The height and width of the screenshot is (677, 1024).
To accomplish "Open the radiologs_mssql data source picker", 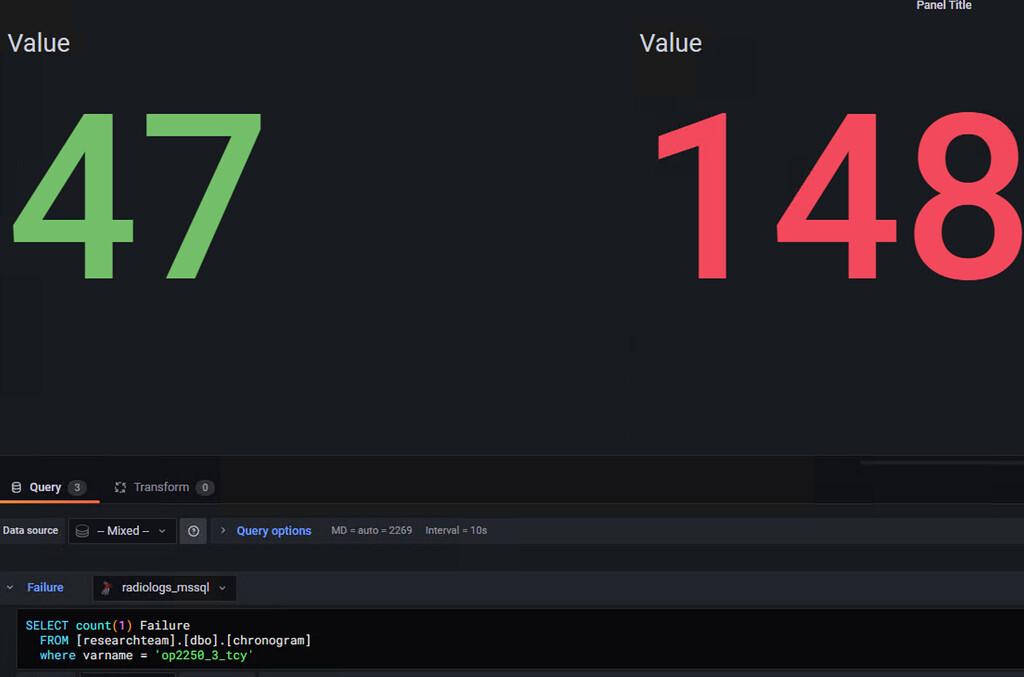I will click(163, 588).
